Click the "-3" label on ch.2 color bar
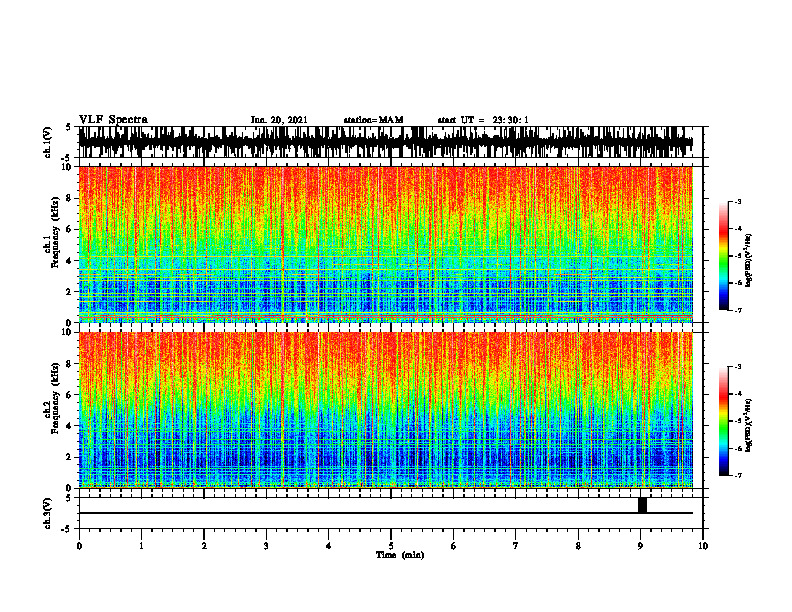 click(738, 367)
